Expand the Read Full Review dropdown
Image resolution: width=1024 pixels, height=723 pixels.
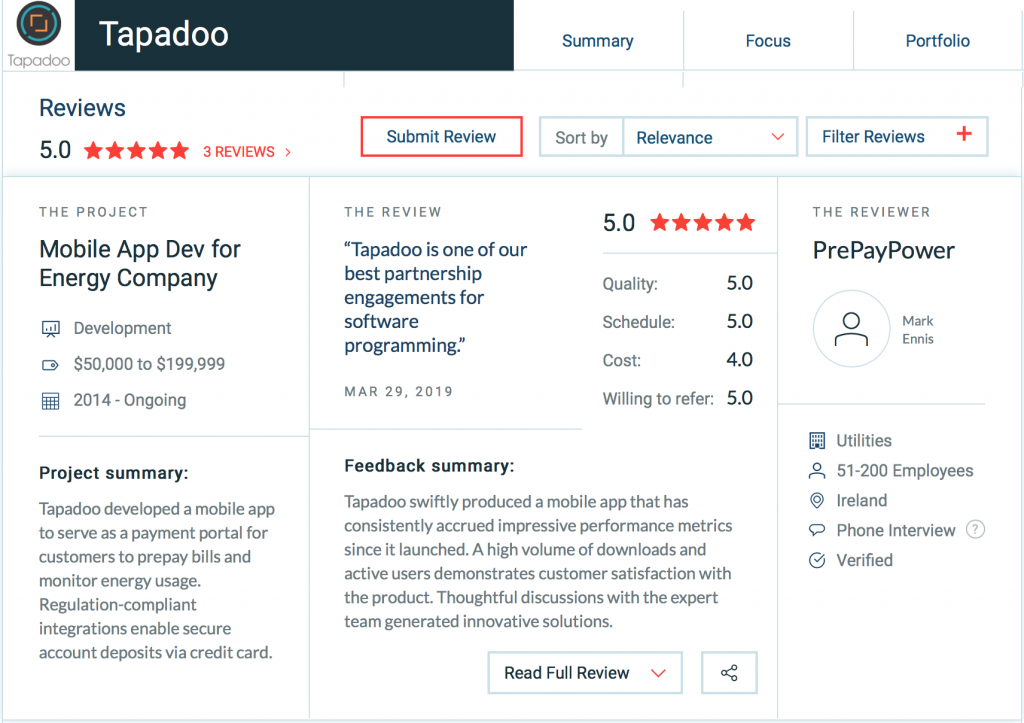(x=584, y=672)
